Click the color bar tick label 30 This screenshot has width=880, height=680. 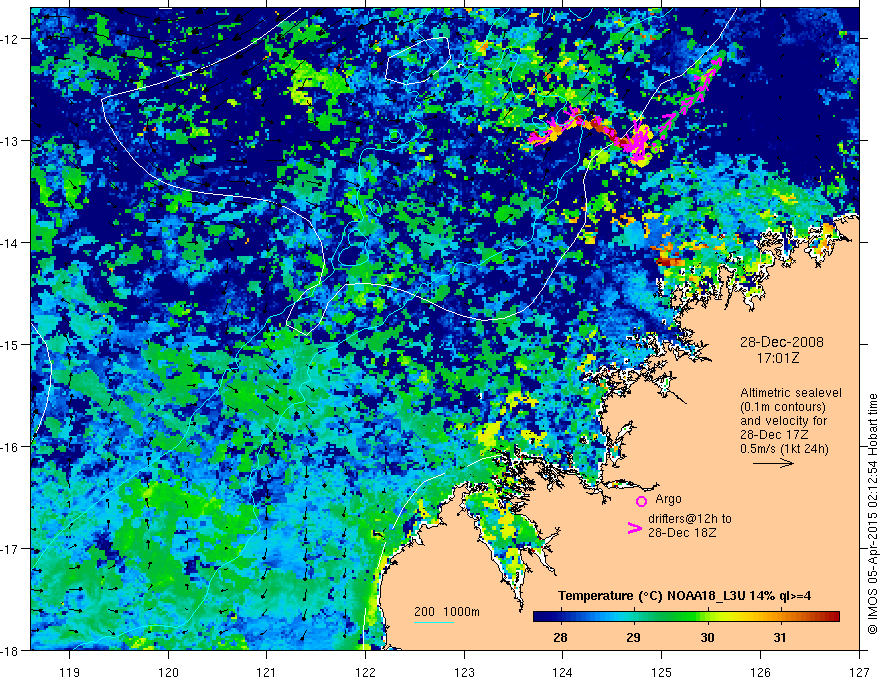707,637
